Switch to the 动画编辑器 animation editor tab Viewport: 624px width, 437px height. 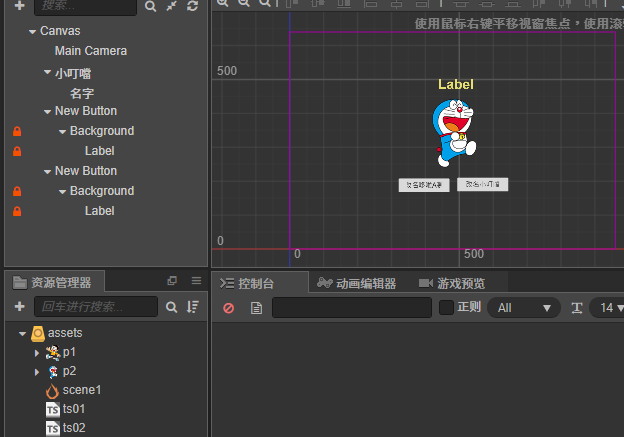[357, 283]
